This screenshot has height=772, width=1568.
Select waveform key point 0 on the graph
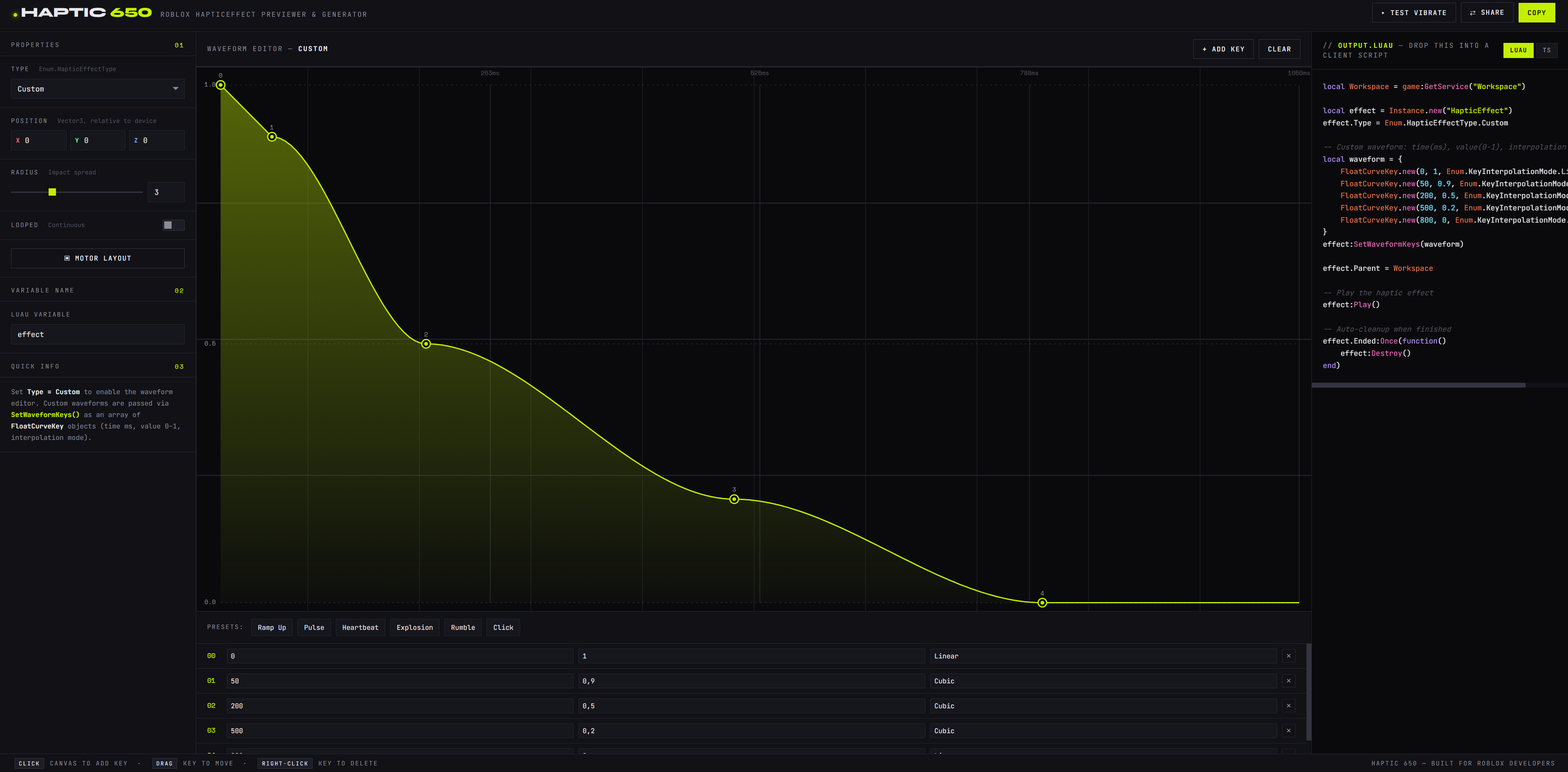pyautogui.click(x=221, y=85)
